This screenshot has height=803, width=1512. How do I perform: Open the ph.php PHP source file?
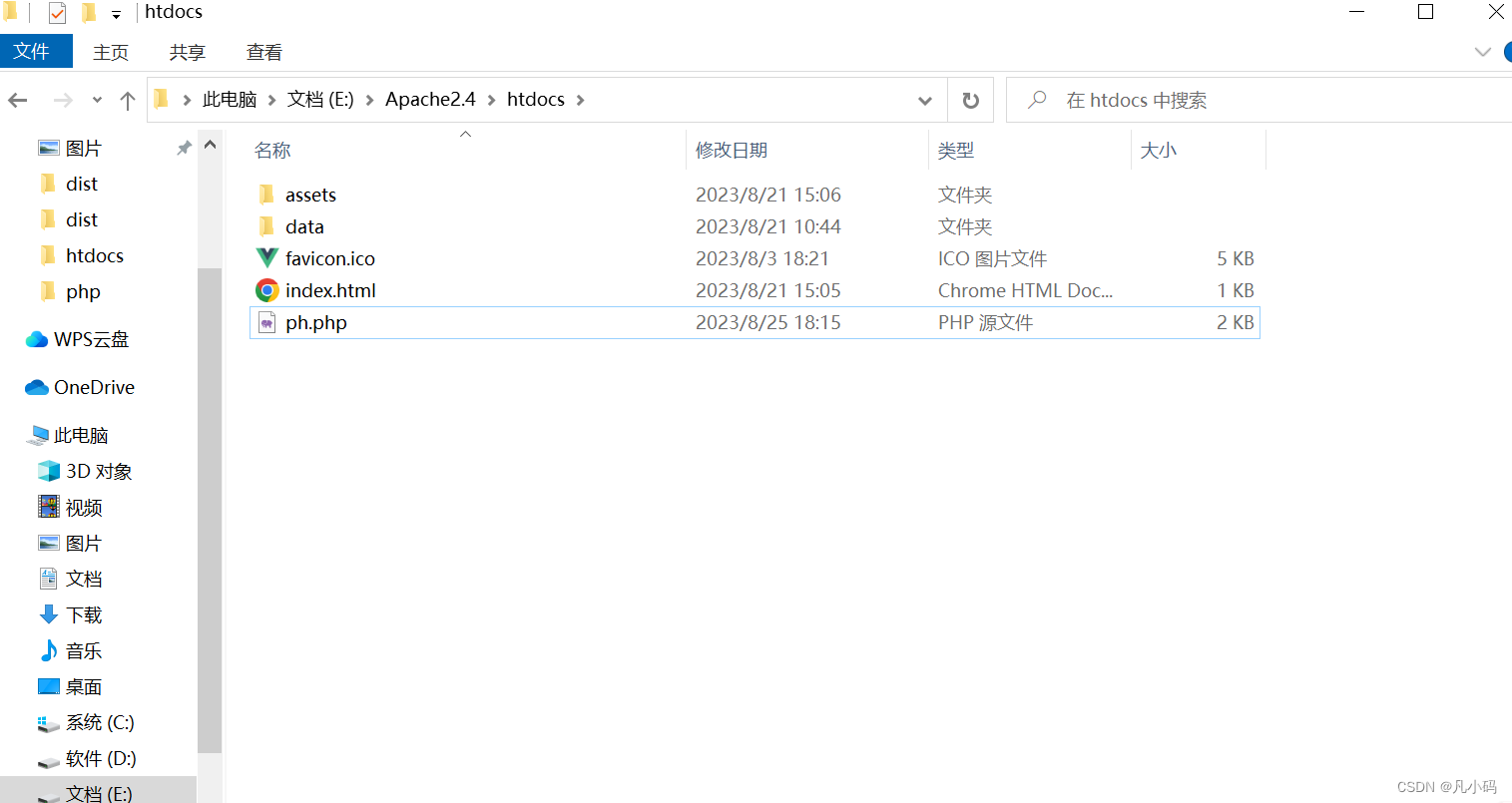coord(316,321)
